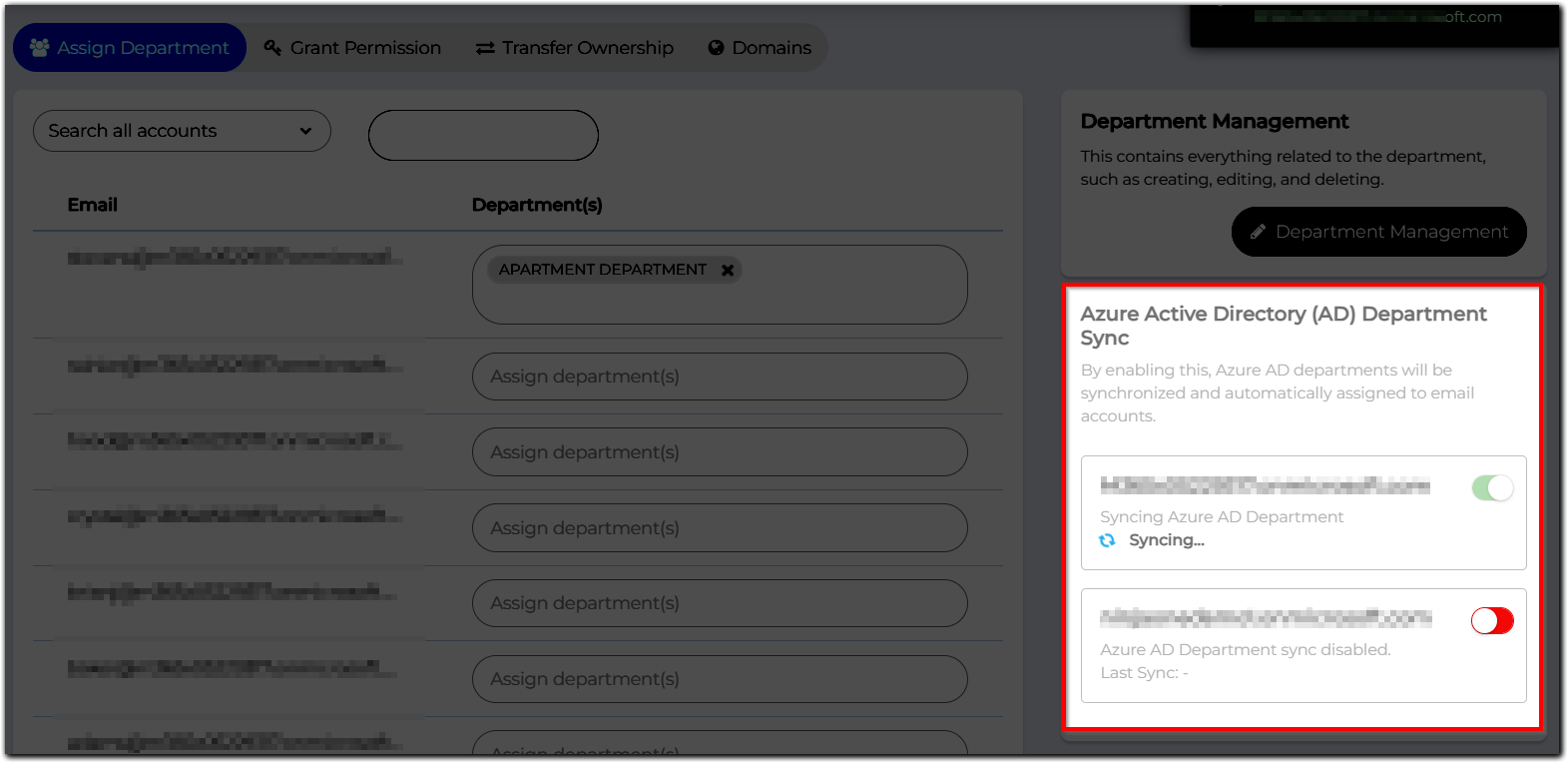Image resolution: width=1568 pixels, height=763 pixels.
Task: Click the Azure Active Directory Department Sync heading
Action: [1284, 326]
